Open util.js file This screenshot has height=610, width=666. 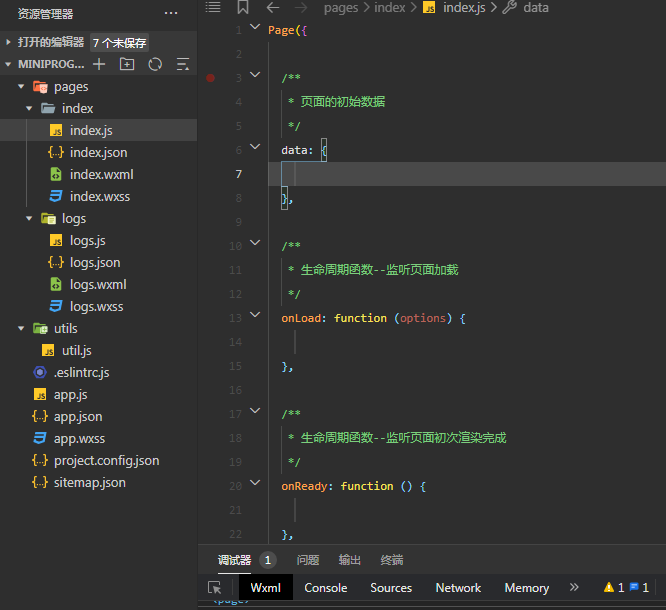pos(99,350)
